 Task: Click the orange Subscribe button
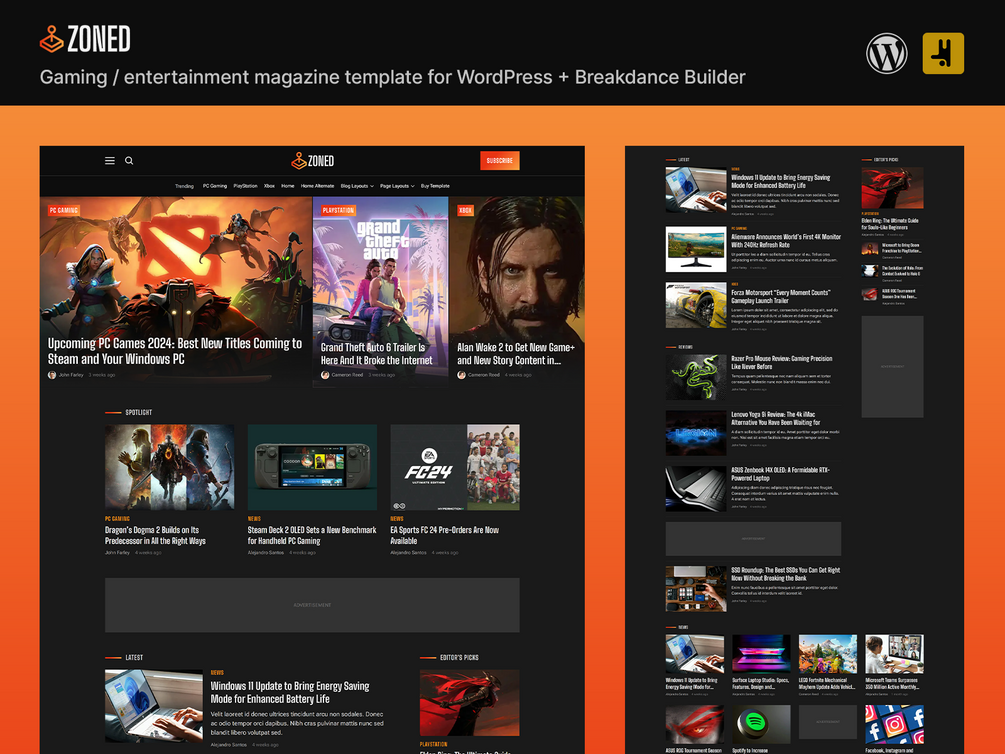click(499, 161)
